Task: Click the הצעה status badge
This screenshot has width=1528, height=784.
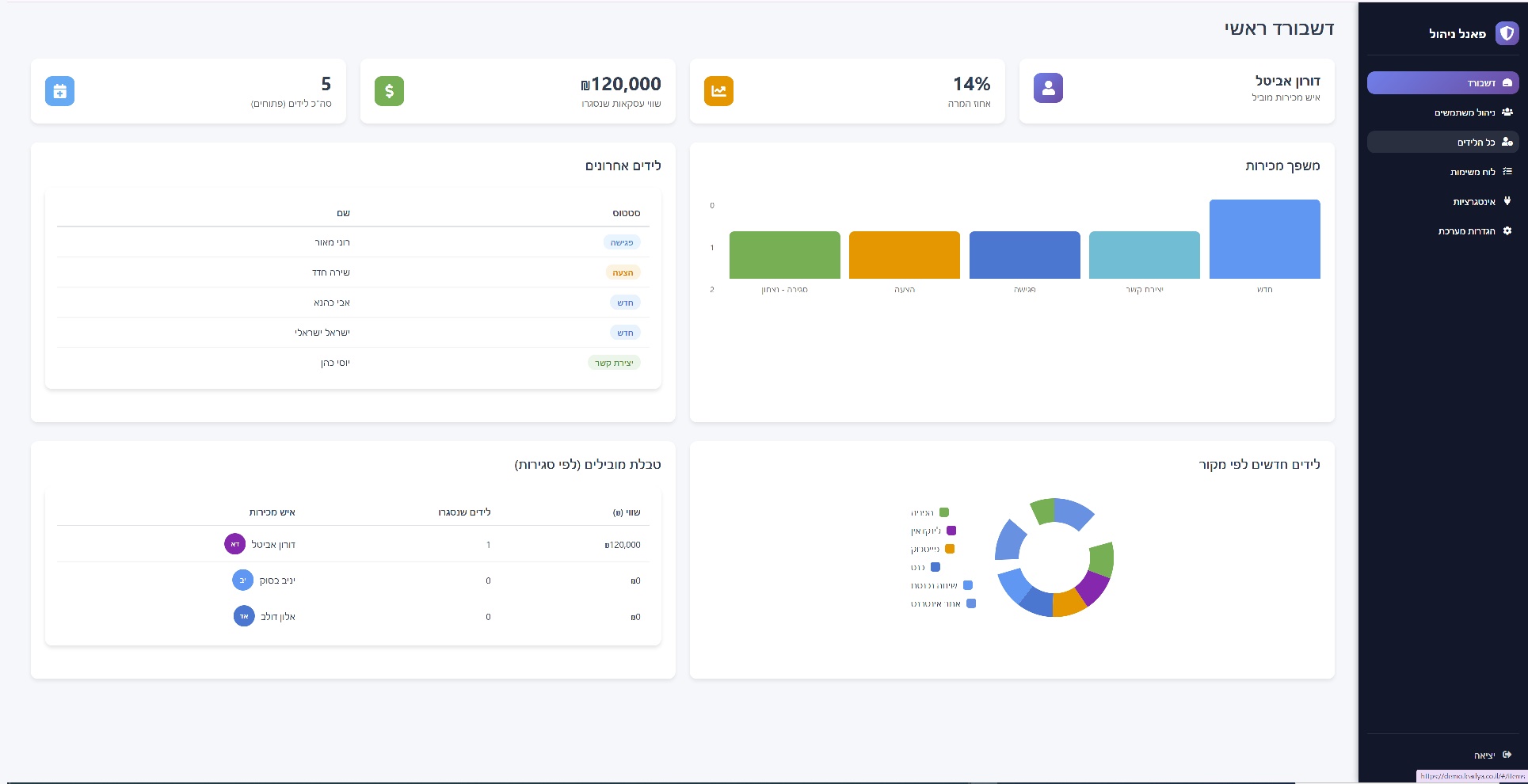Action: [623, 272]
